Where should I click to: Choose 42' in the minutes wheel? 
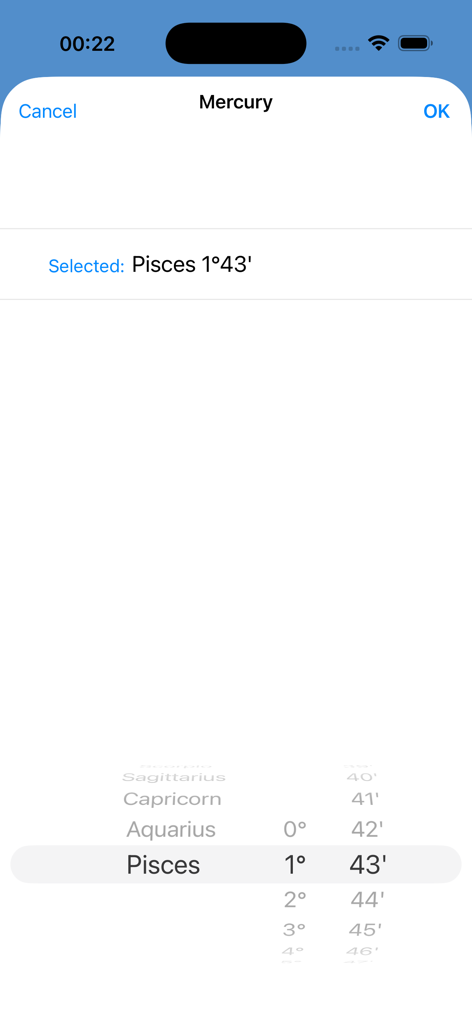point(366,829)
